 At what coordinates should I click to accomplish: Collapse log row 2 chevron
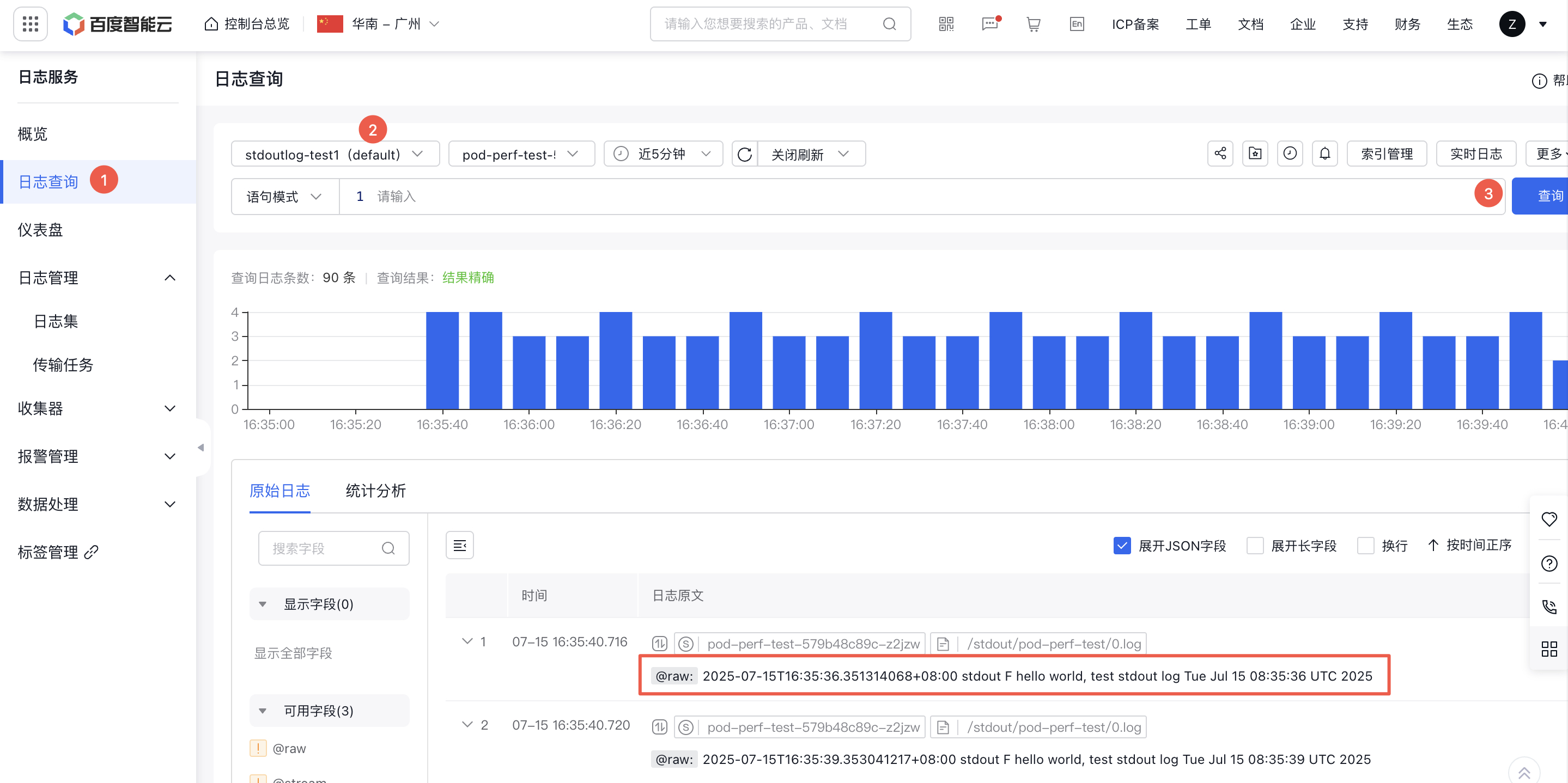[467, 725]
